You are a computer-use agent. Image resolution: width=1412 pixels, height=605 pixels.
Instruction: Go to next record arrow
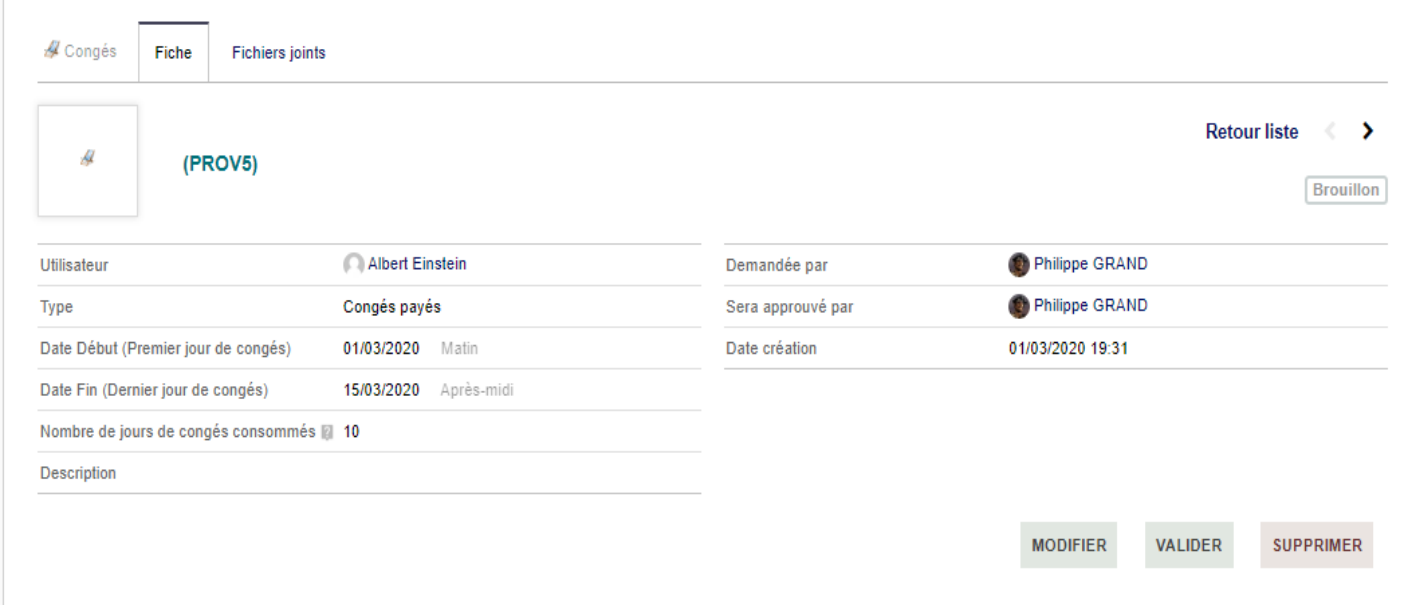pyautogui.click(x=1368, y=131)
